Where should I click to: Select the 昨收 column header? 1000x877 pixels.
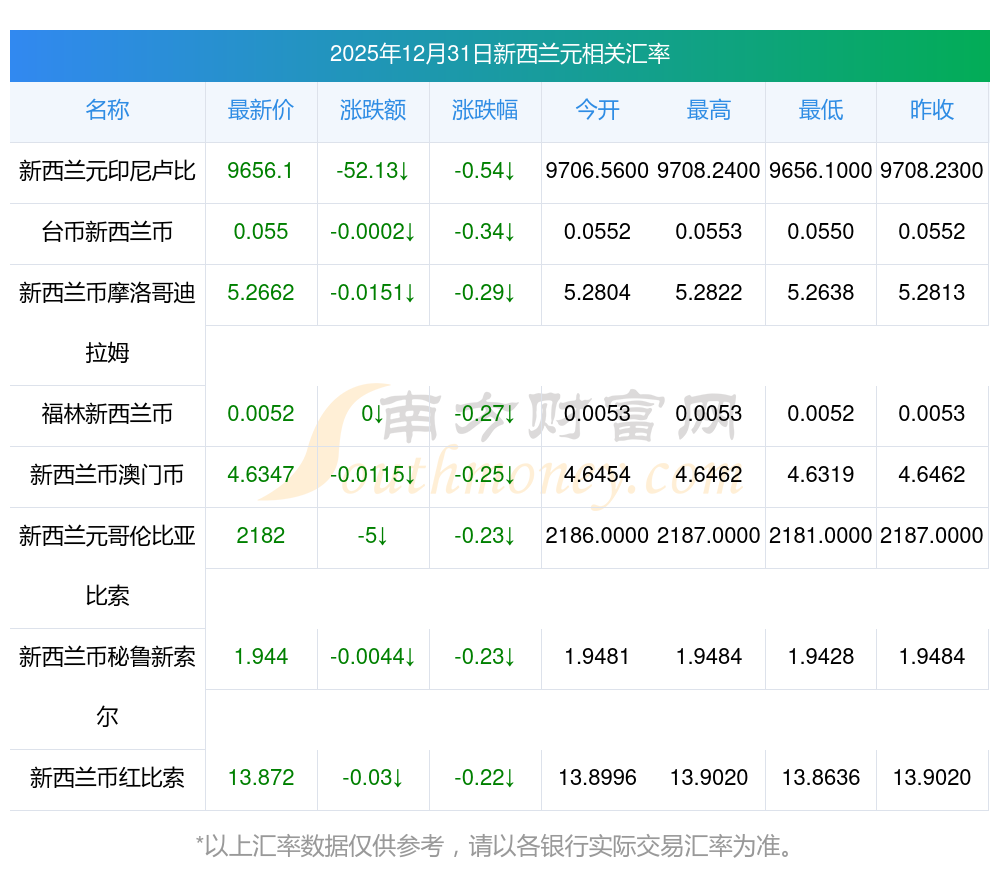(x=932, y=110)
